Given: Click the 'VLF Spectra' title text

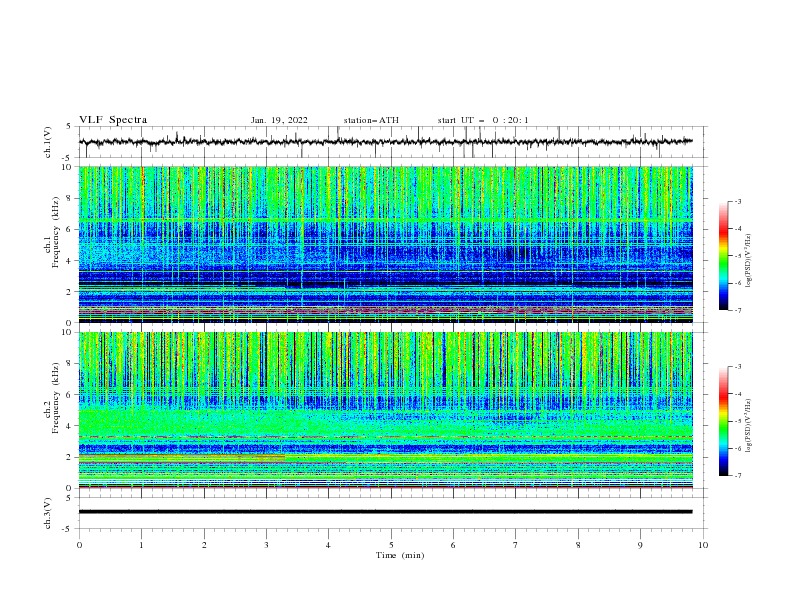Looking at the screenshot, I should click(x=113, y=120).
